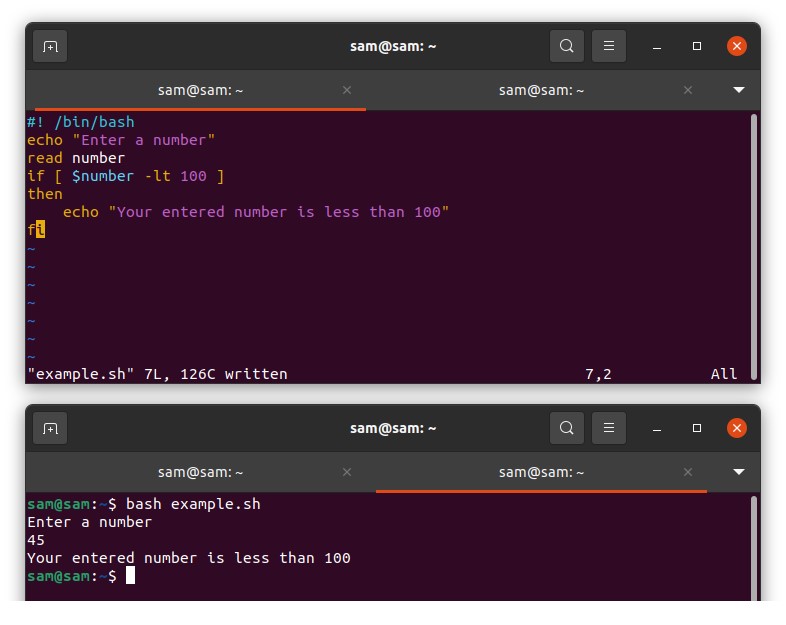Click the scrollbar of the bottom terminal window
This screenshot has width=786, height=625.
click(x=754, y=548)
